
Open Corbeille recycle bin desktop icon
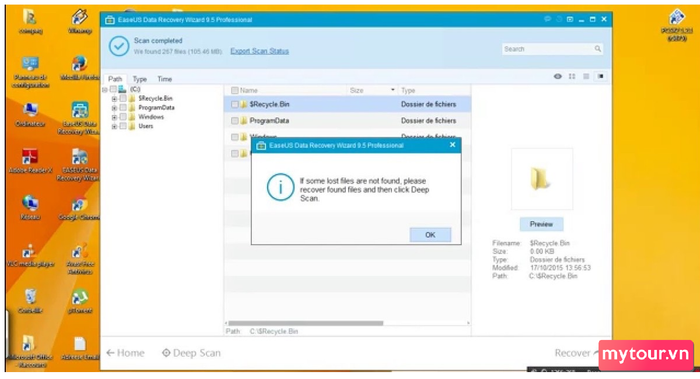click(x=30, y=301)
